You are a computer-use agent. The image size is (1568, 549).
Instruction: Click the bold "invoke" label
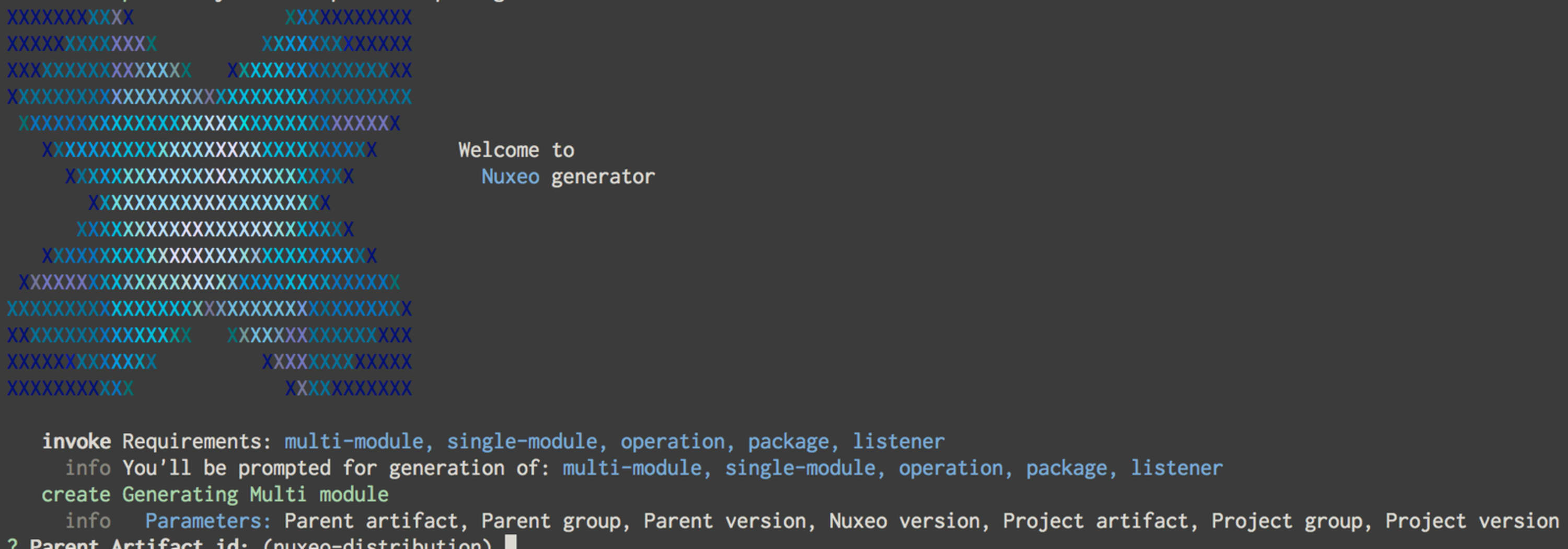76,441
